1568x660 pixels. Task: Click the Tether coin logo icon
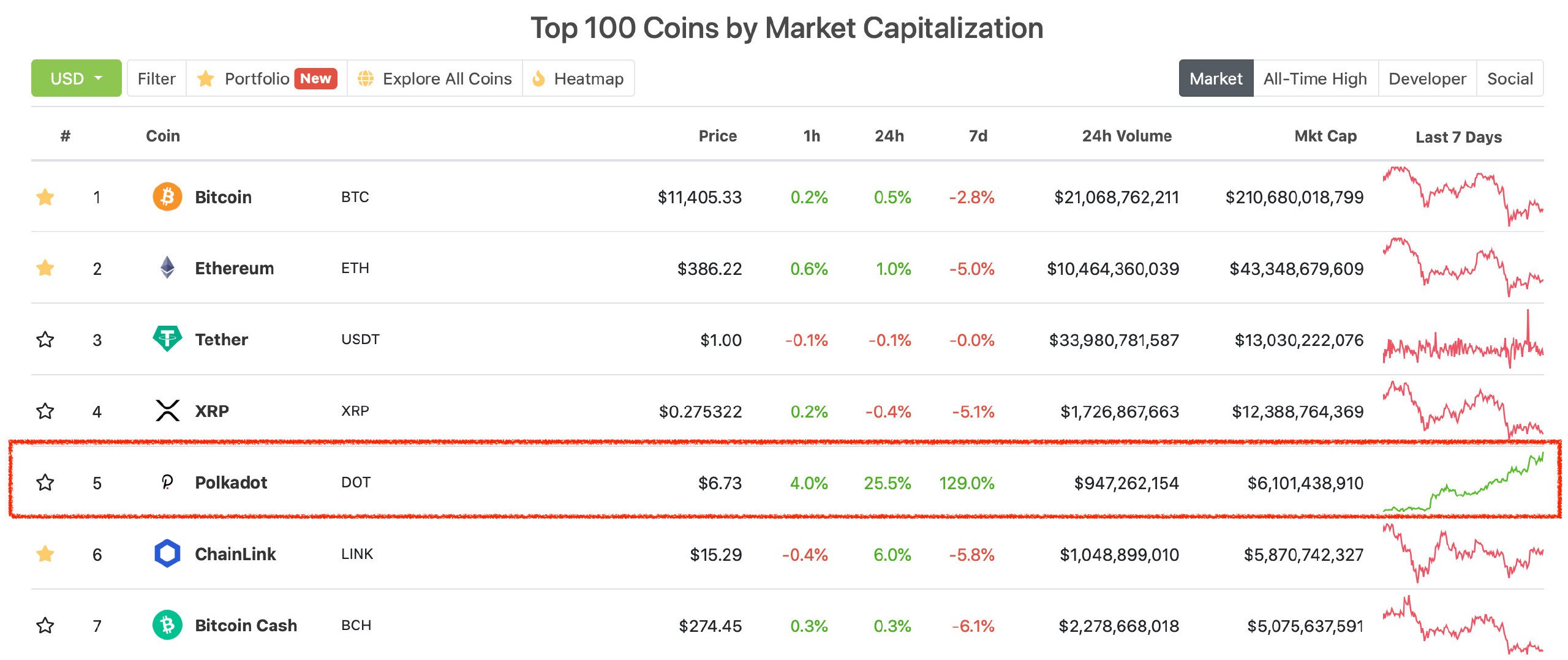(x=167, y=339)
